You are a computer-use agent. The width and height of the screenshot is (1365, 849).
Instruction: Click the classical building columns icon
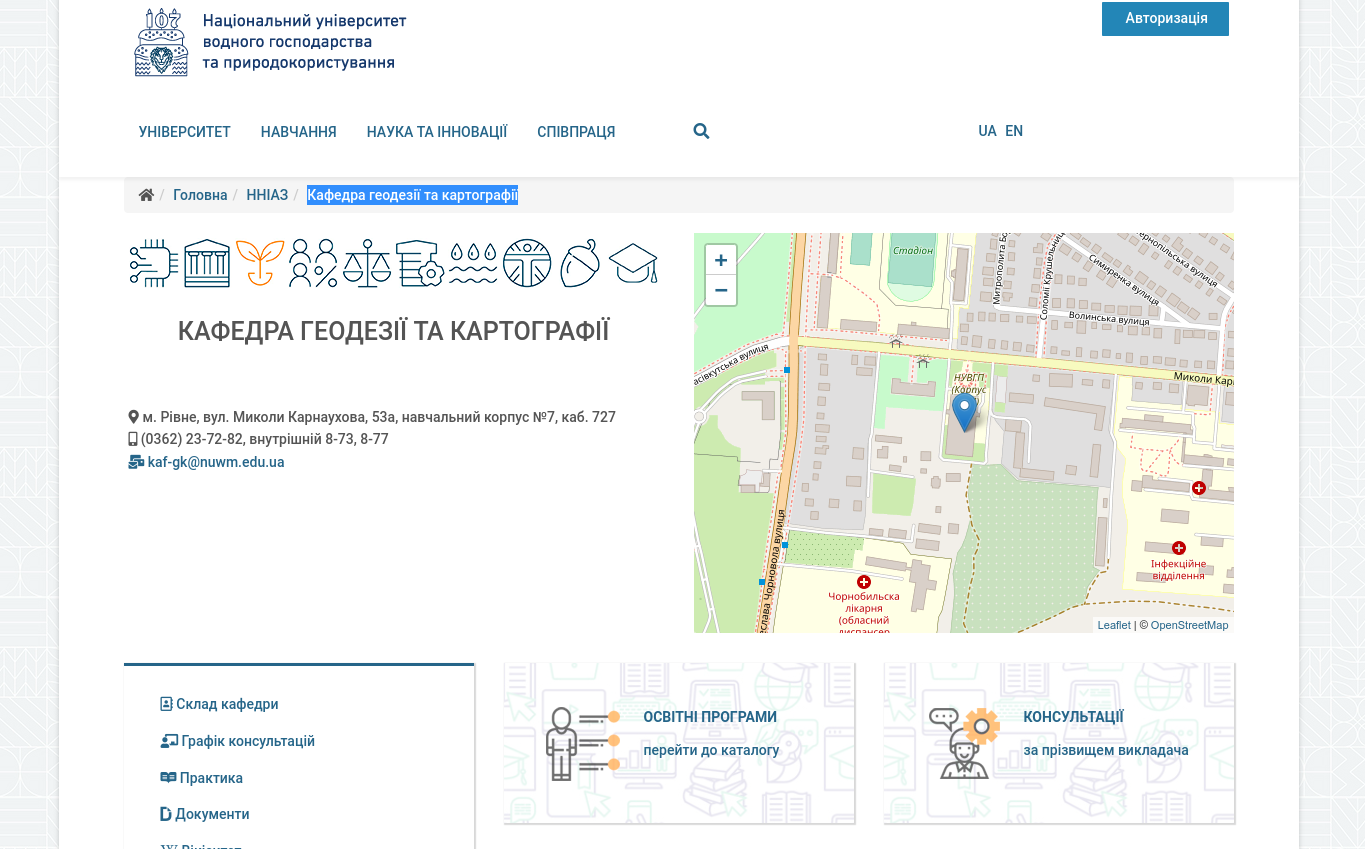(205, 263)
